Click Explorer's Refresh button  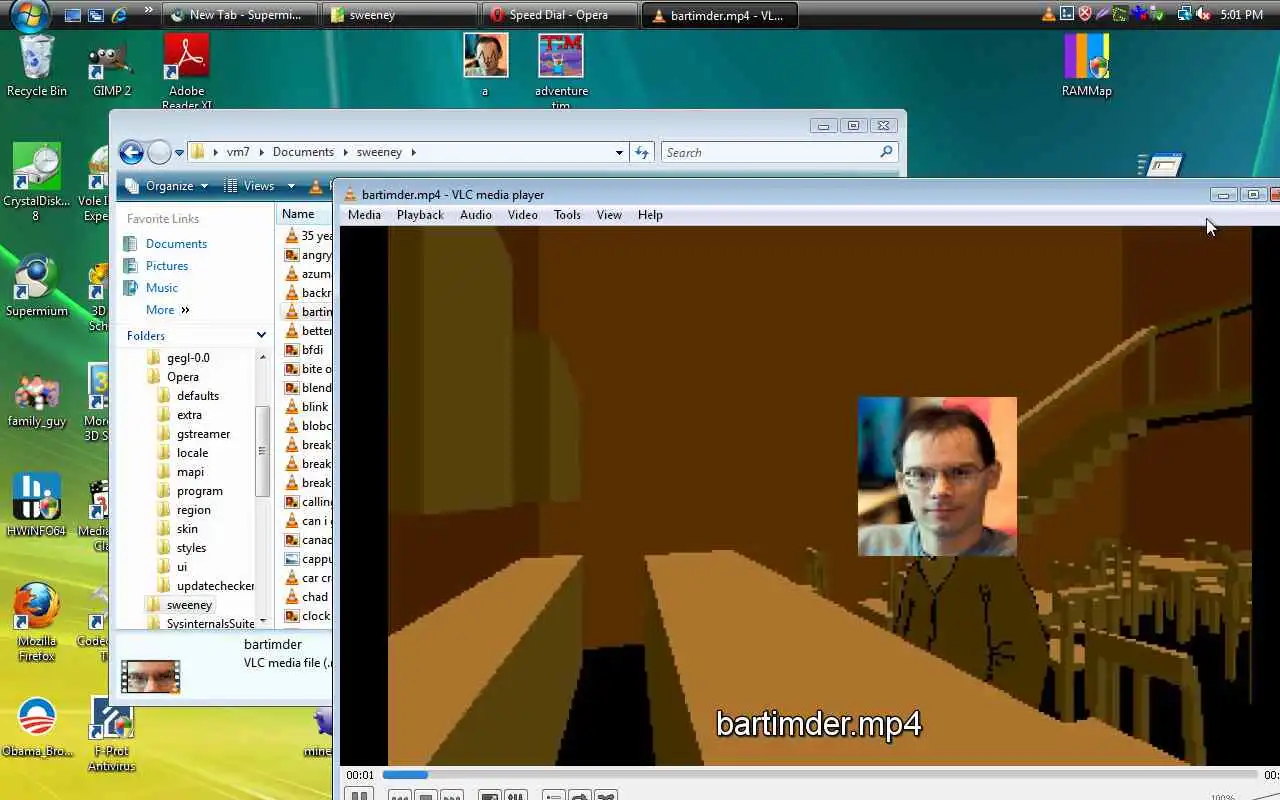click(x=642, y=153)
